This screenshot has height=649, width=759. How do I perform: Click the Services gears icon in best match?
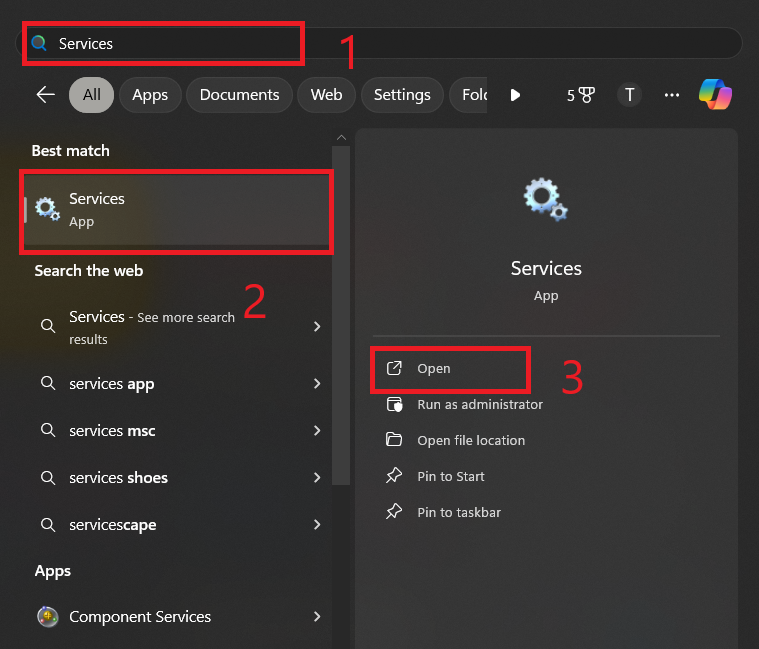tap(47, 209)
